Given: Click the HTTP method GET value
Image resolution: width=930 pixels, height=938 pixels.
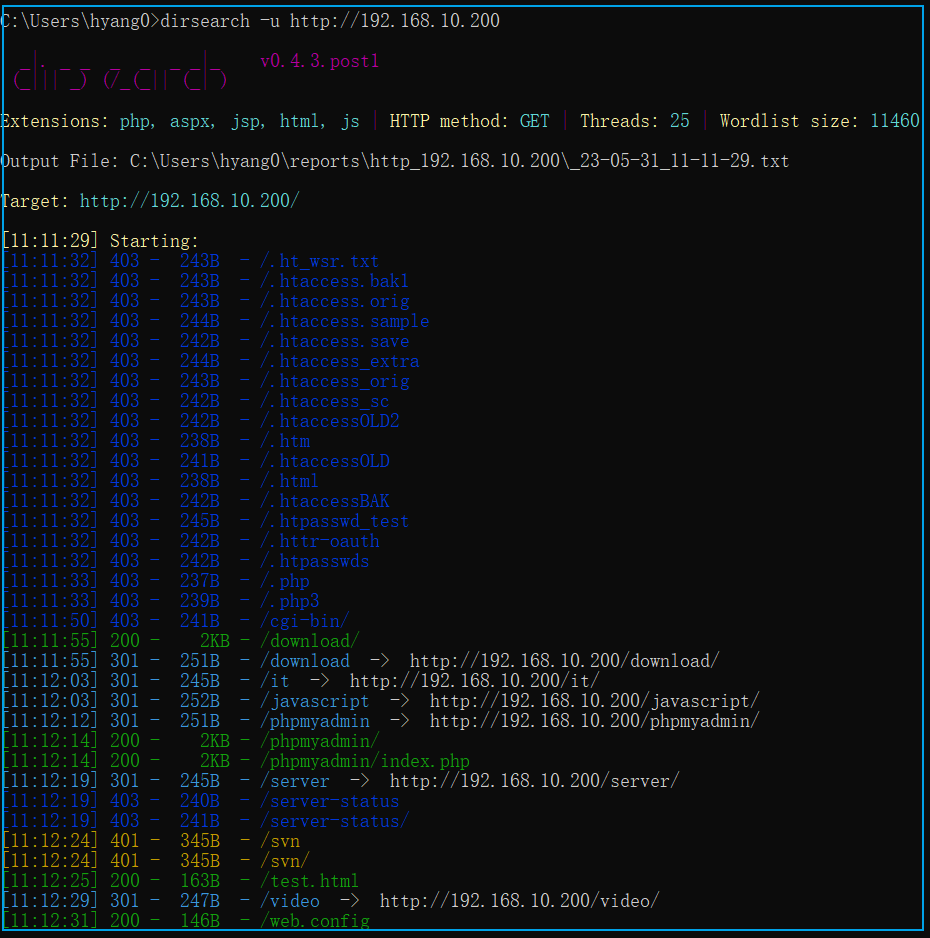Looking at the screenshot, I should point(534,121).
